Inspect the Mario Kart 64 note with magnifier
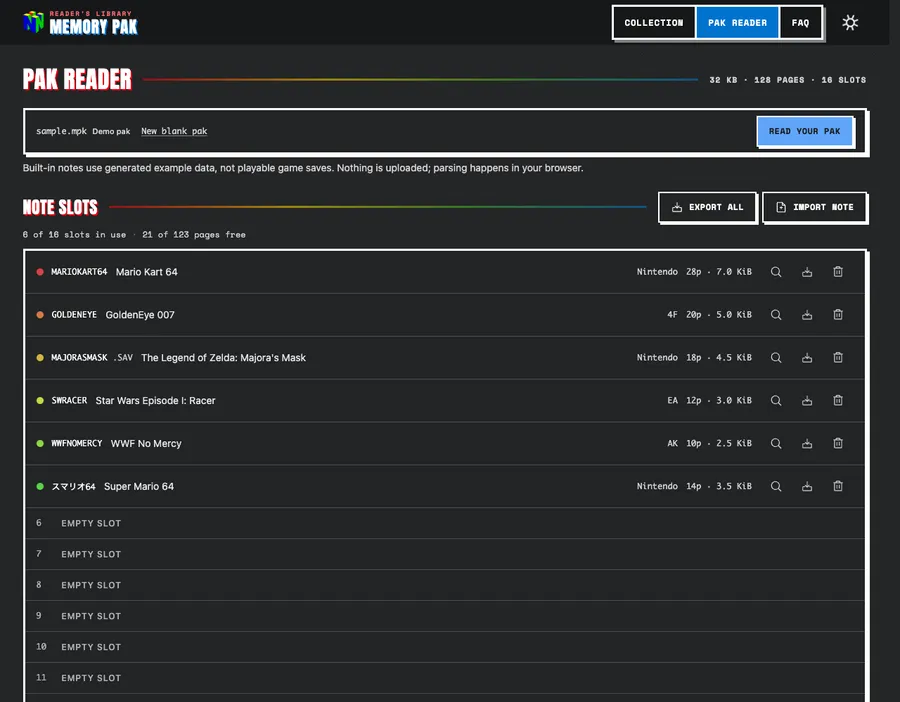Screen dimensions: 900x702 coord(775,272)
